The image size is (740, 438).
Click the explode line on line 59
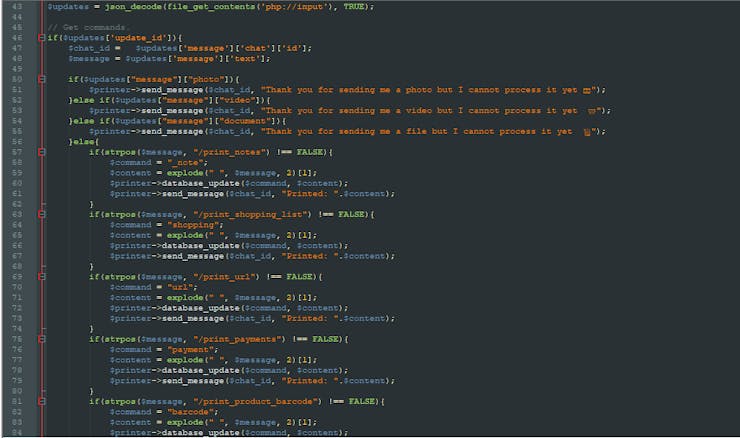[213, 173]
